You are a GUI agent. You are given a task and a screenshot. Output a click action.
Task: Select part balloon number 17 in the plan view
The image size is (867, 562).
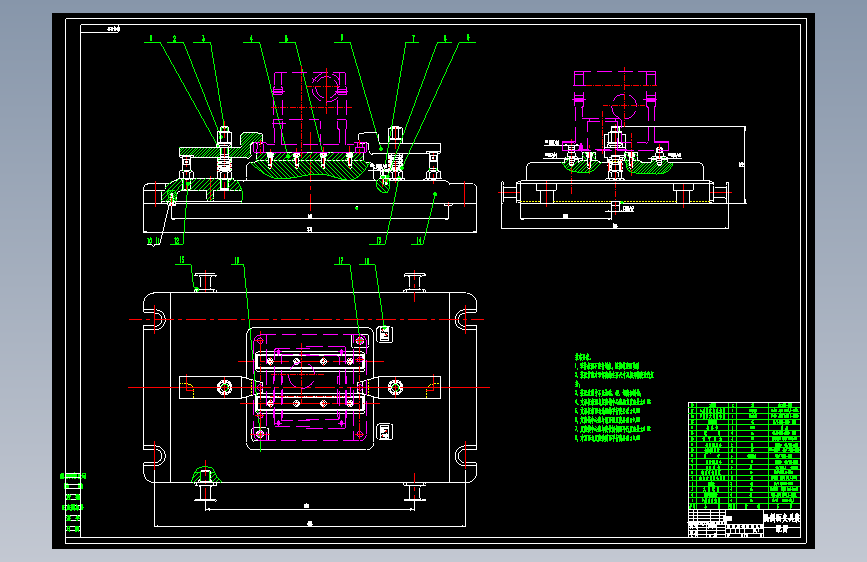pyautogui.click(x=341, y=261)
